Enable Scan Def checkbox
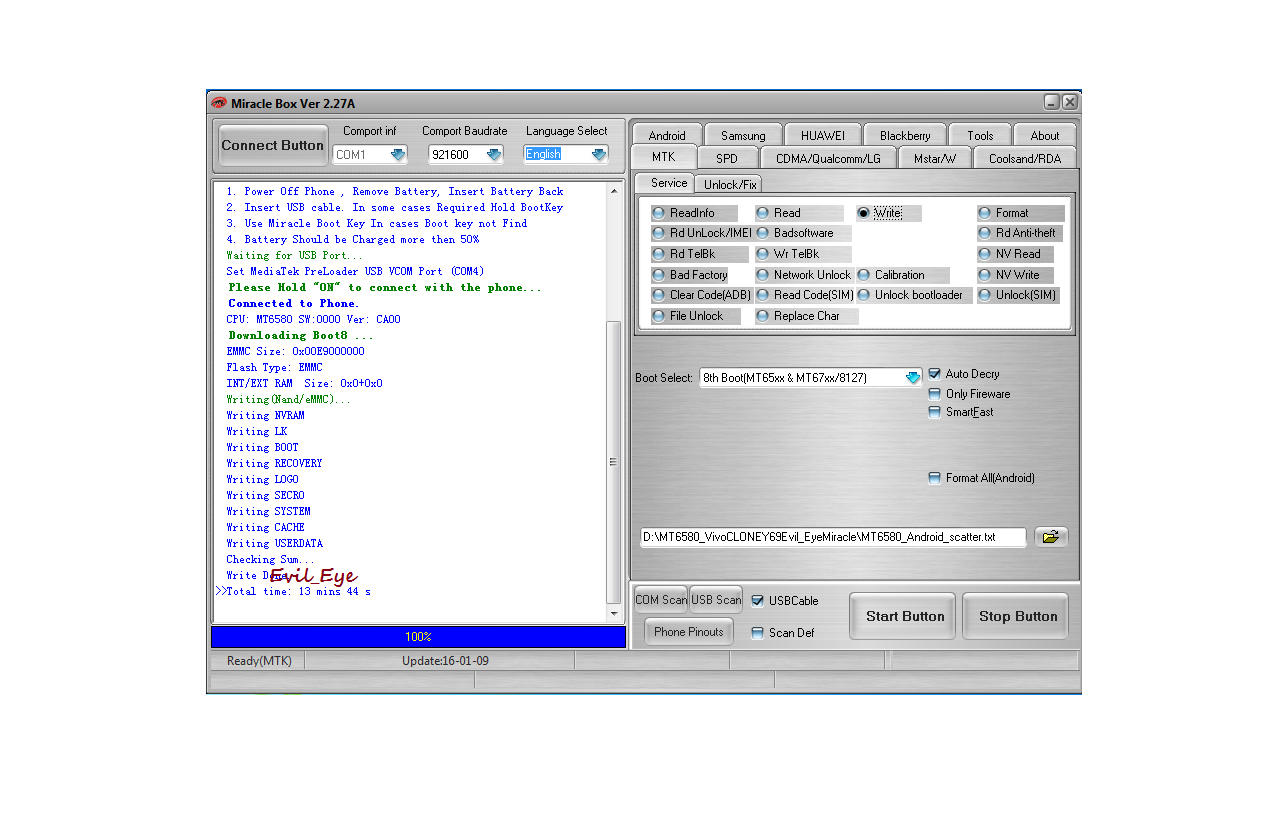This screenshot has width=1274, height=834. [x=758, y=633]
